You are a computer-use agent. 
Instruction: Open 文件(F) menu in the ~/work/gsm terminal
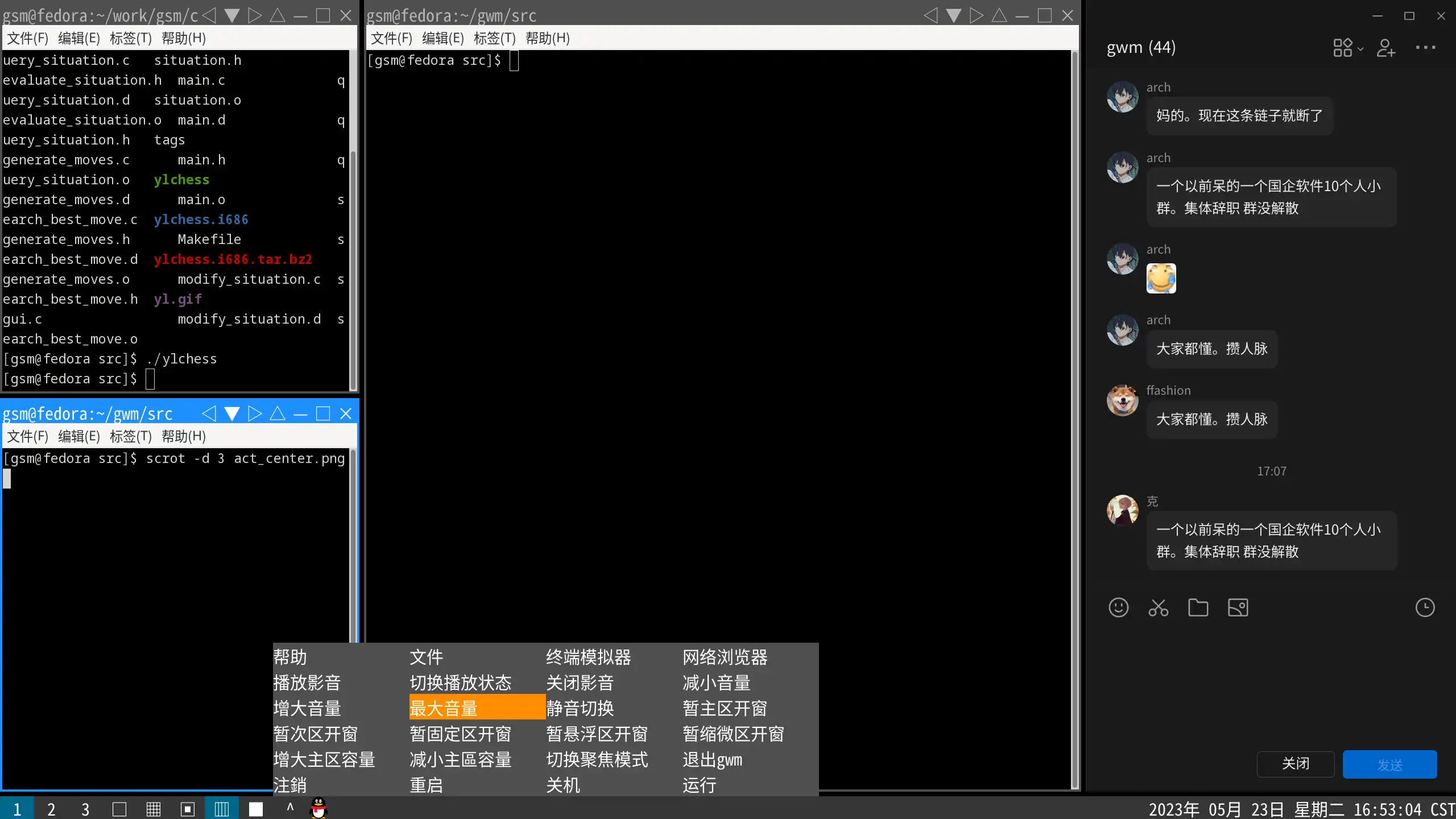(x=27, y=38)
